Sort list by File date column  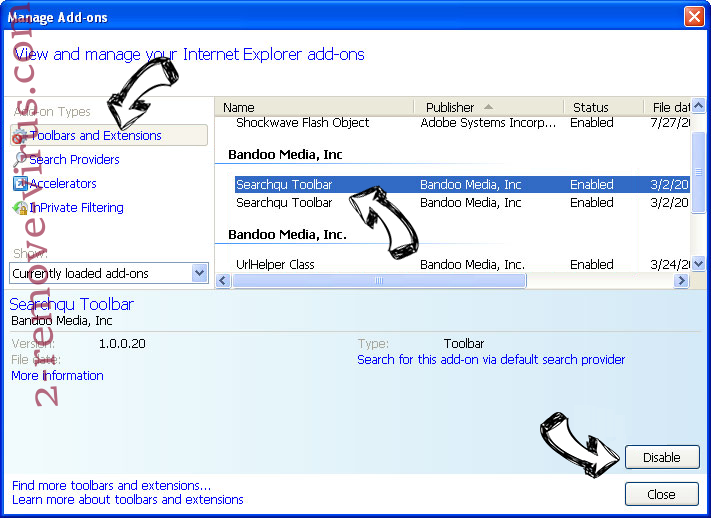[667, 108]
